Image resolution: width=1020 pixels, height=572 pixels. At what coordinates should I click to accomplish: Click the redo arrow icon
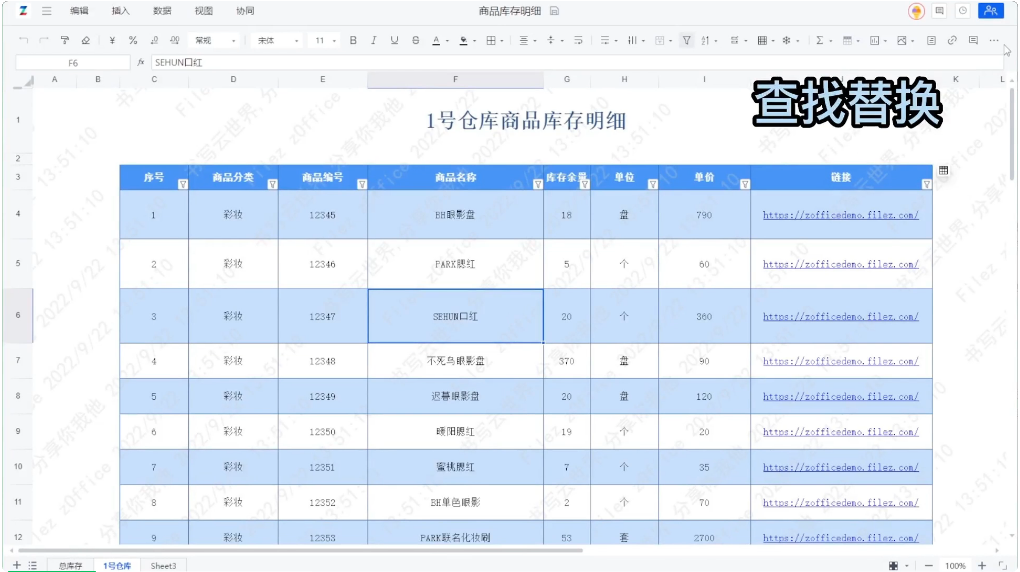coord(44,40)
